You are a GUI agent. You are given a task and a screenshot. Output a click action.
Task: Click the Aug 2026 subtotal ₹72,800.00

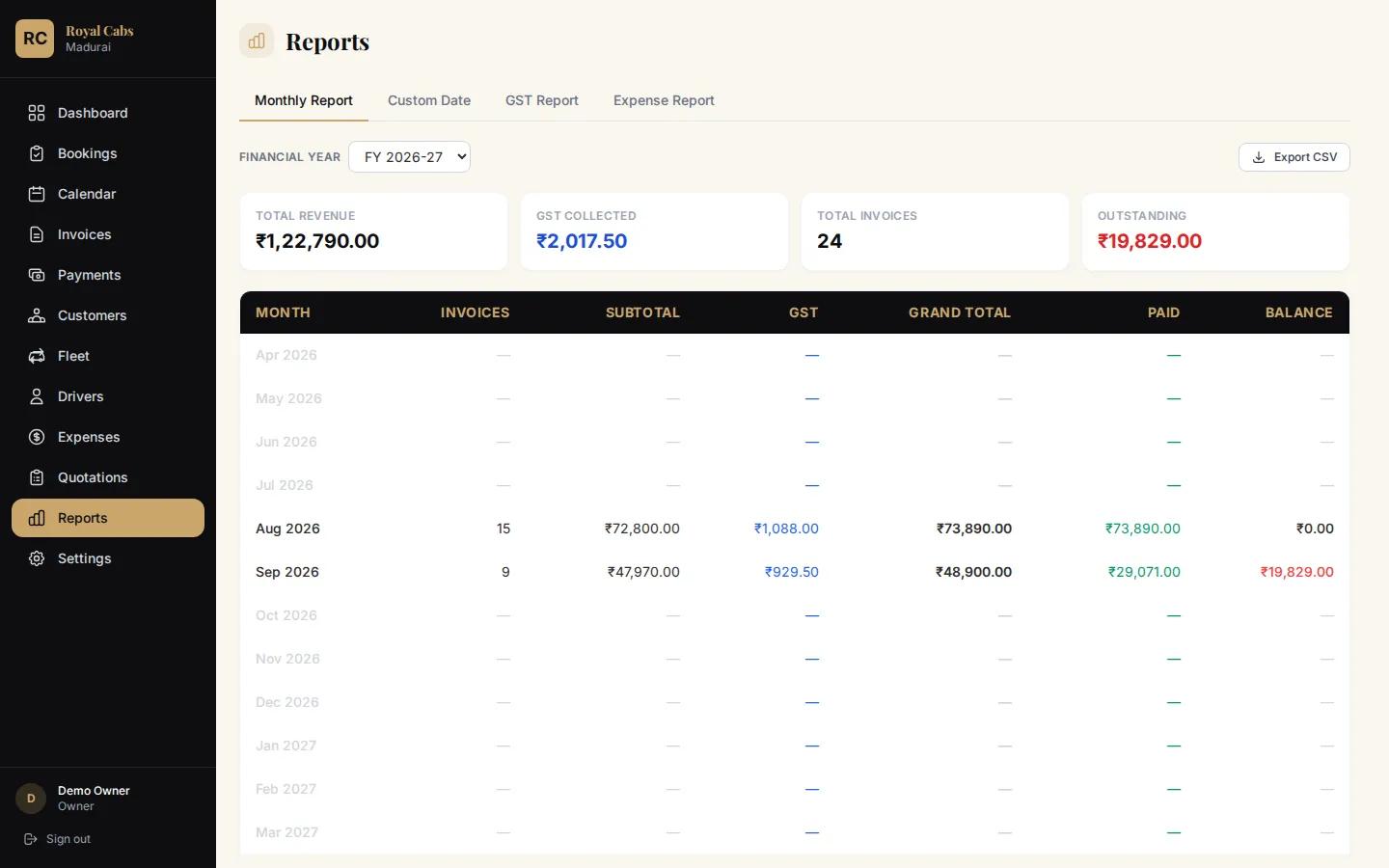pos(642,529)
